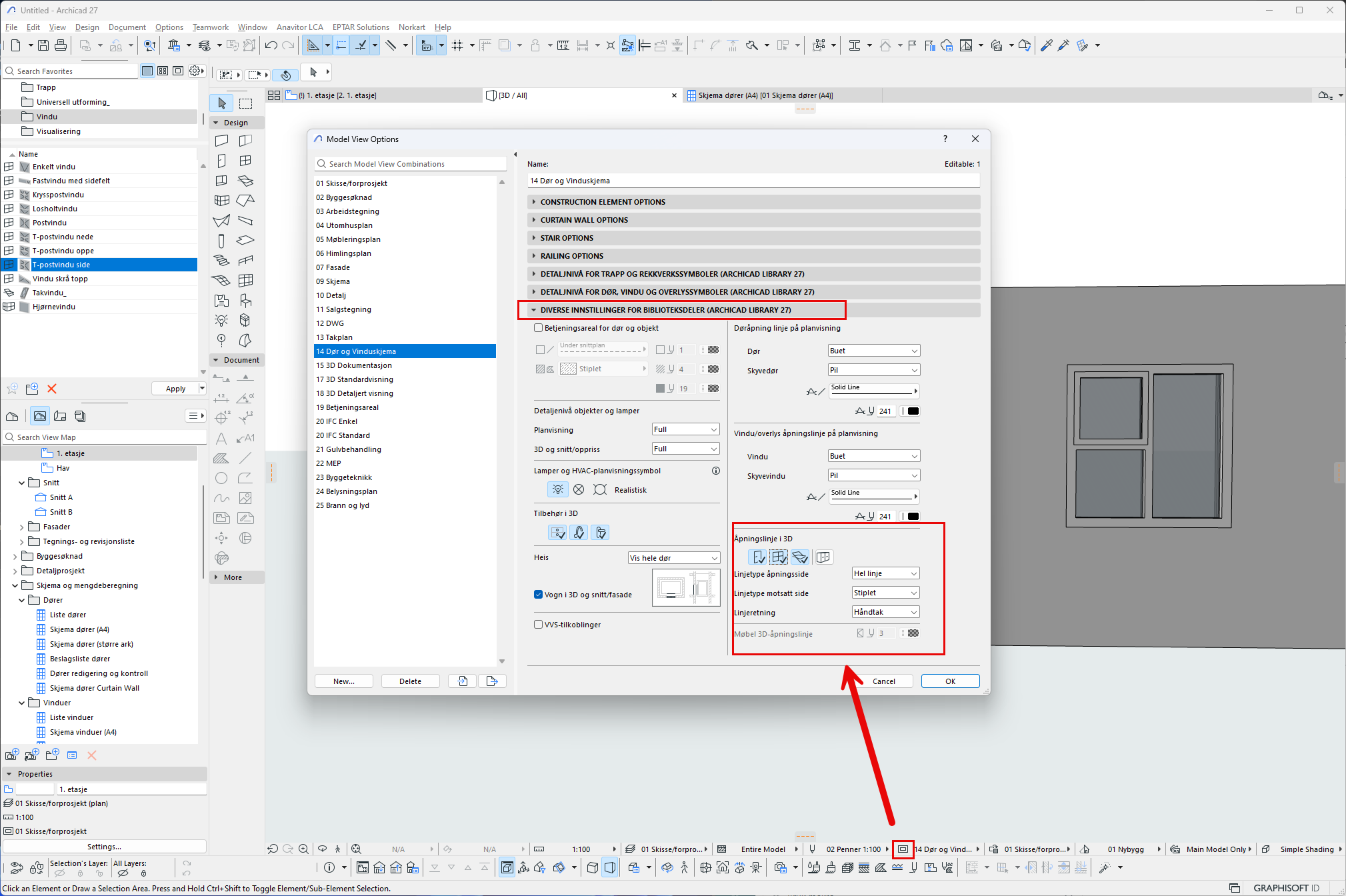Switch to Skjema dører (A4) tab

point(765,95)
